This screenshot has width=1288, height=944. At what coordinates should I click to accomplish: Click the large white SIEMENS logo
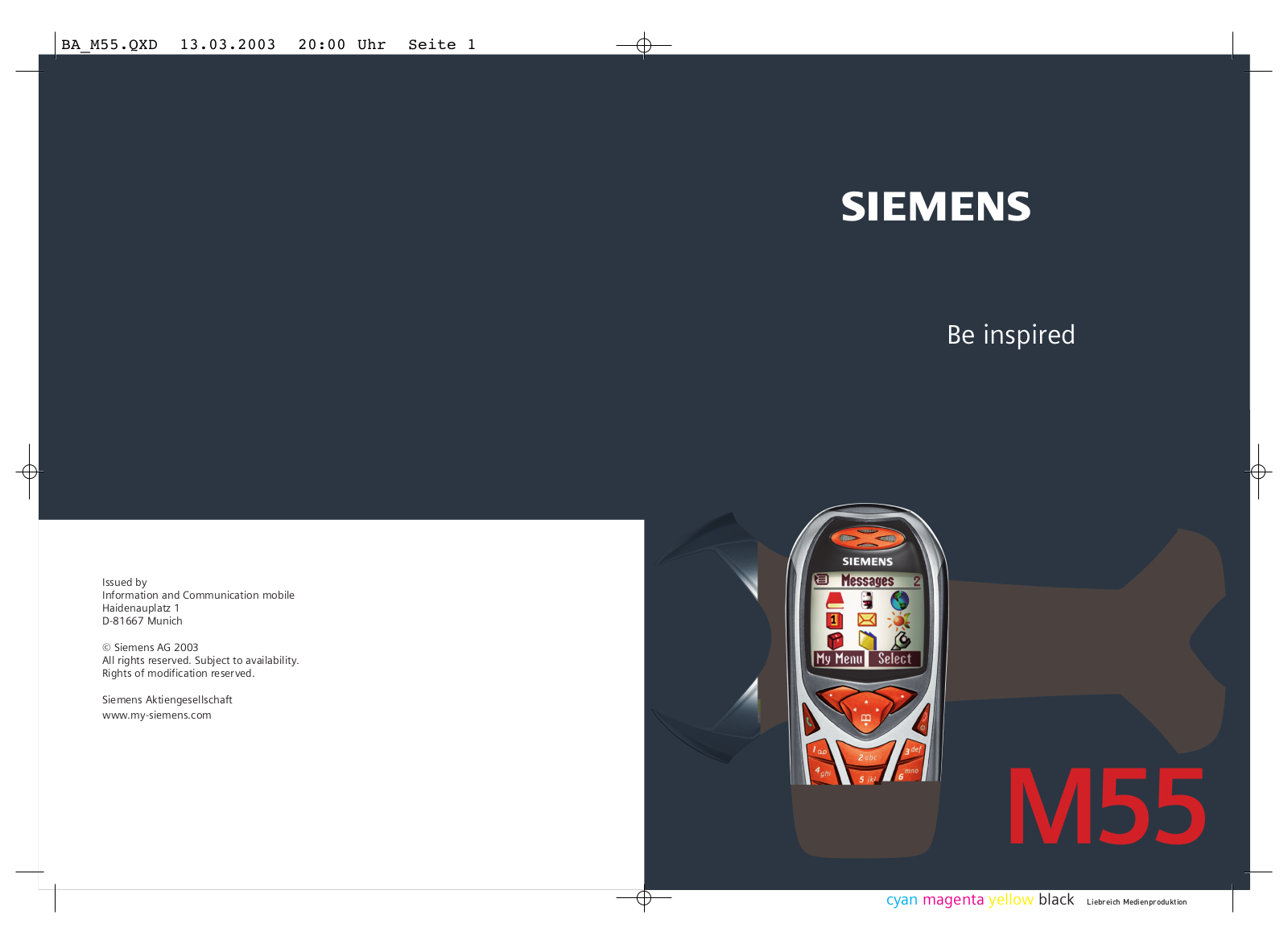pyautogui.click(x=935, y=207)
